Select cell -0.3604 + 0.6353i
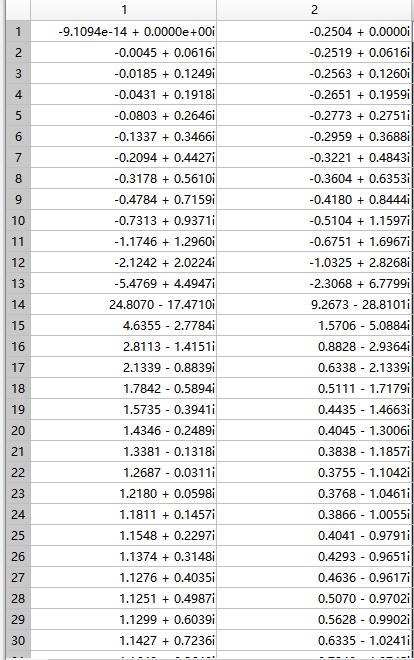 click(314, 178)
